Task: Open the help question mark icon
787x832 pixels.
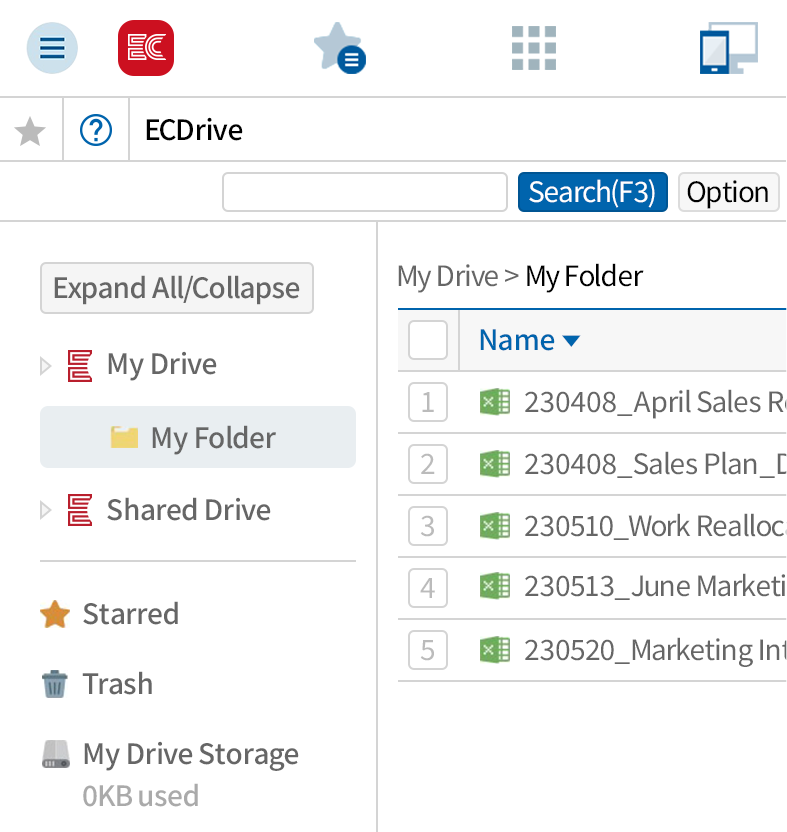Action: 96,130
